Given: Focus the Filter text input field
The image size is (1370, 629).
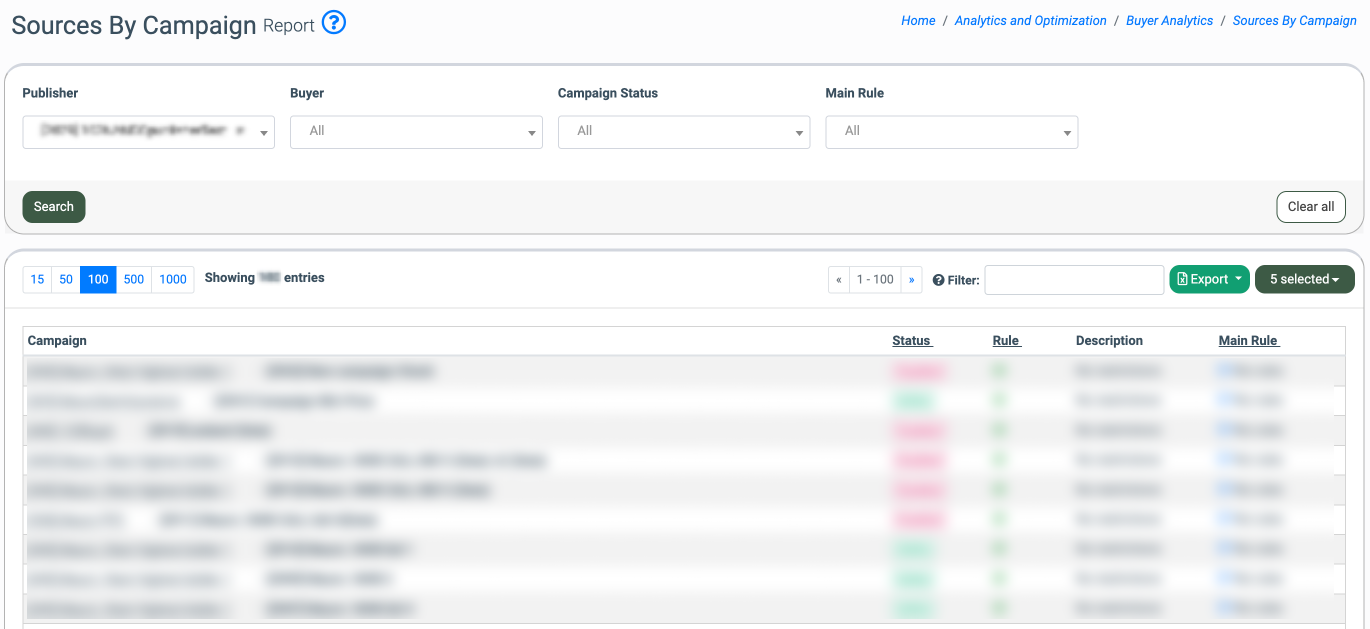Looking at the screenshot, I should 1074,280.
